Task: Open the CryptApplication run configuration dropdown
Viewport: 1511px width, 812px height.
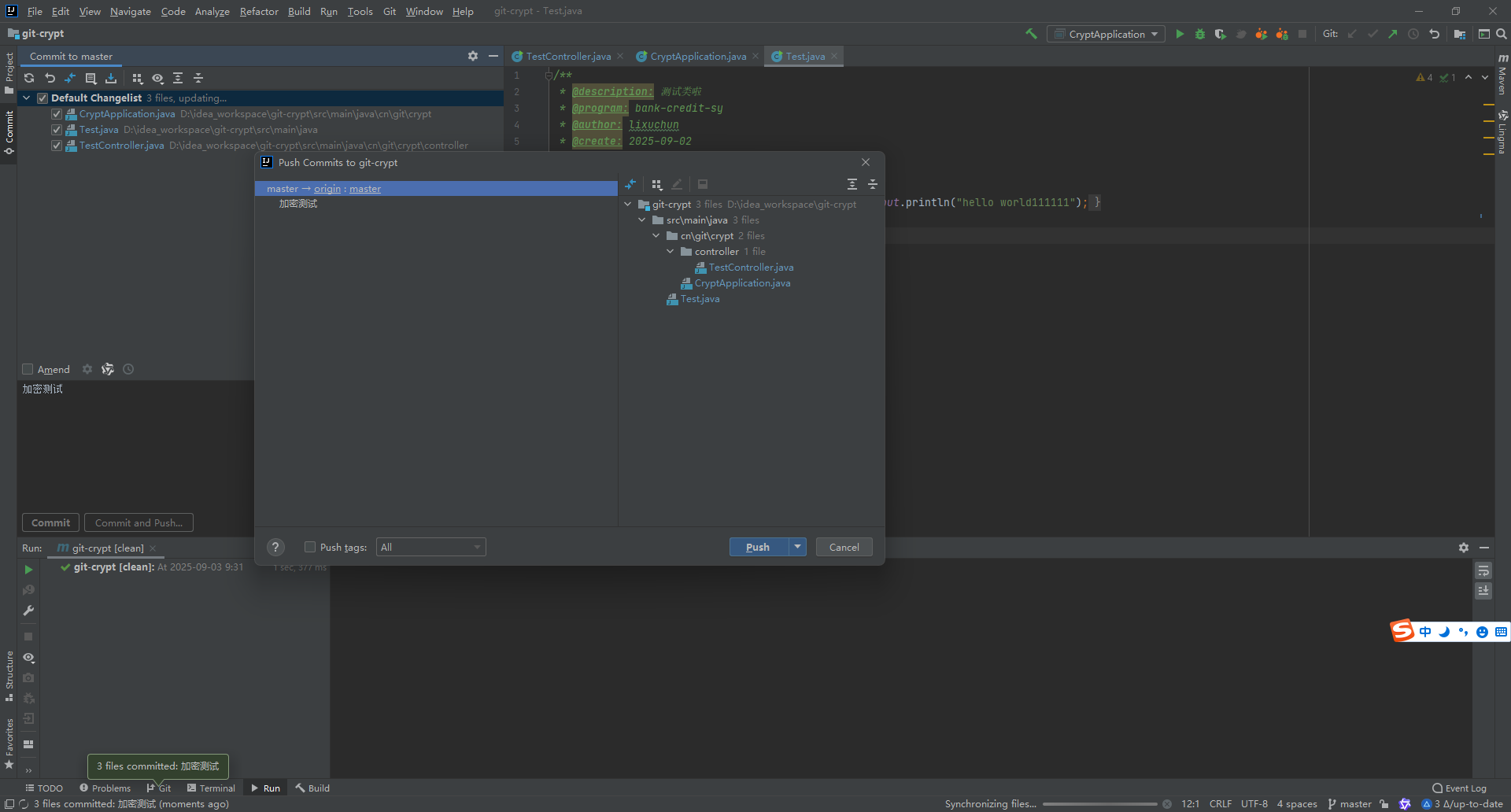Action: 1106,34
